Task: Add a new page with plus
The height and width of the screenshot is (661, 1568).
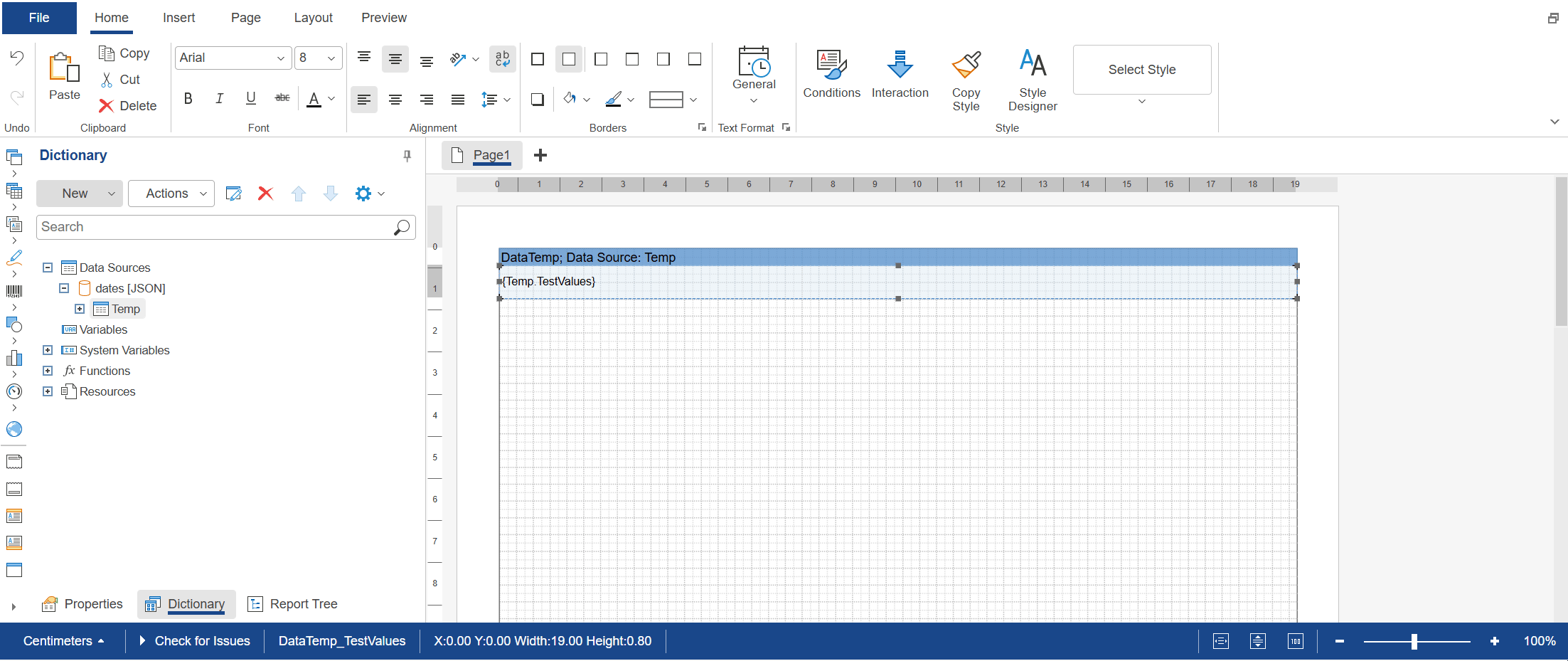Action: pyautogui.click(x=540, y=155)
